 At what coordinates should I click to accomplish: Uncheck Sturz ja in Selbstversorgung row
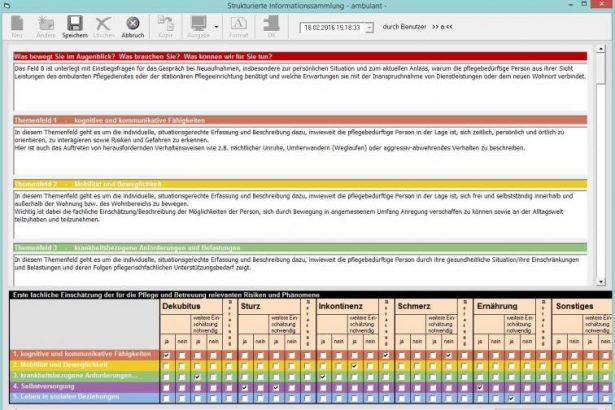pyautogui.click(x=244, y=388)
